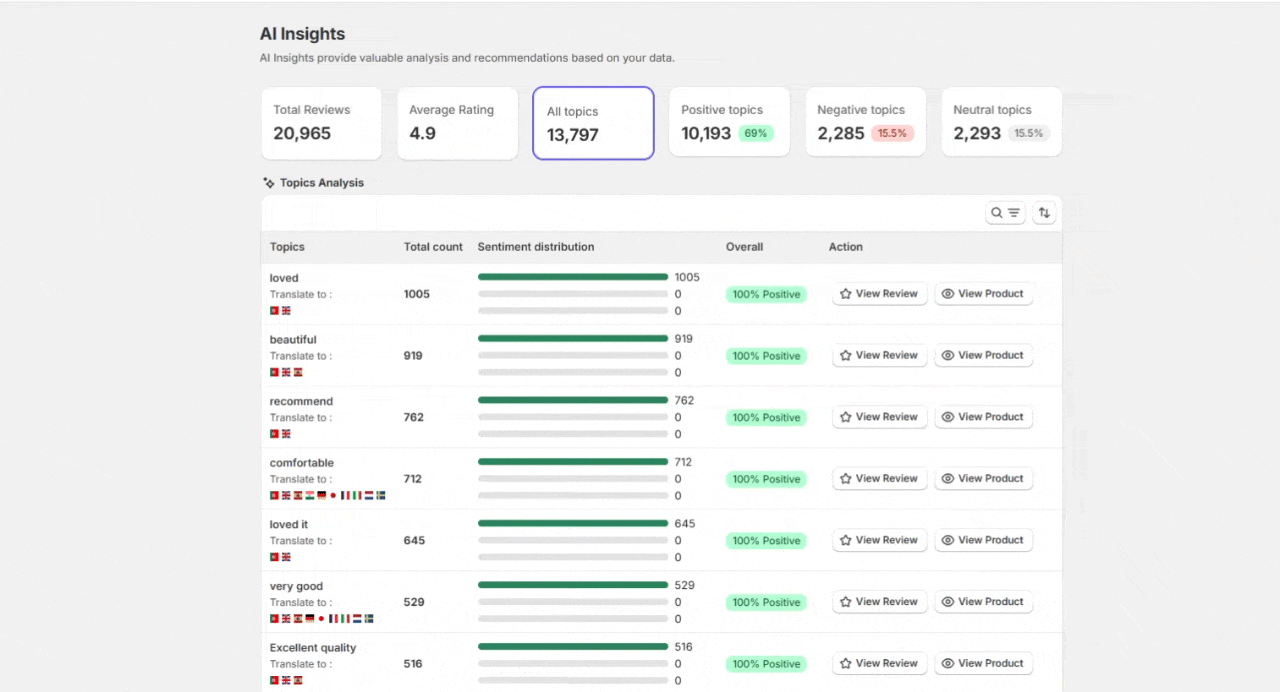Pick the Swedish flag under 'very good'
The image size is (1280, 692).
pos(369,619)
